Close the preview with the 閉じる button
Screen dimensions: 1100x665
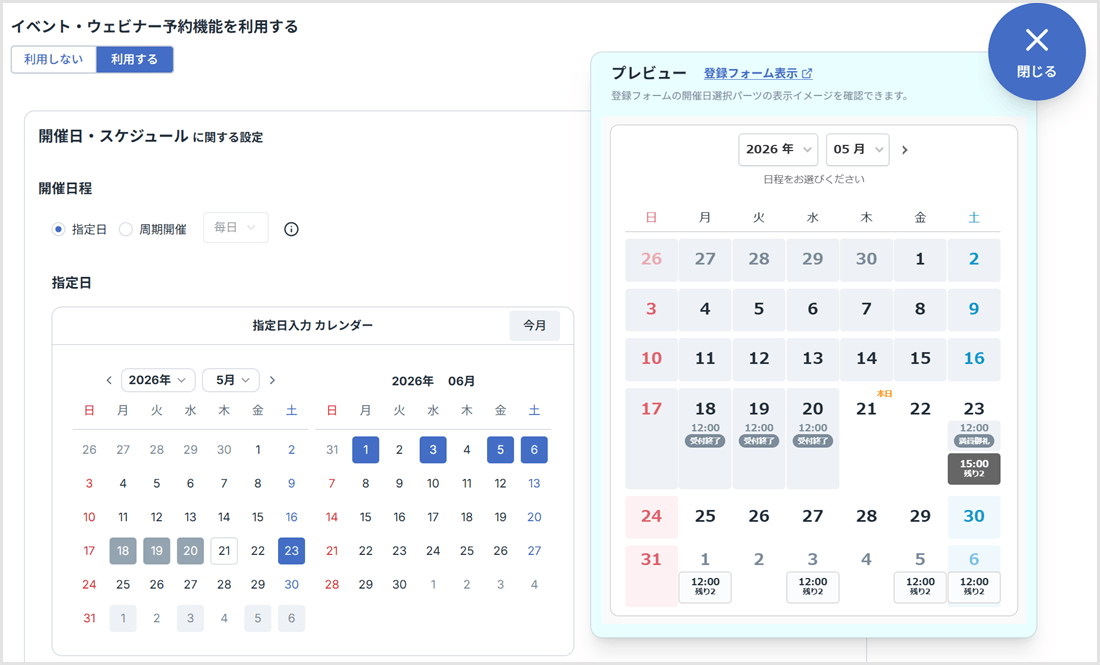tap(1036, 52)
